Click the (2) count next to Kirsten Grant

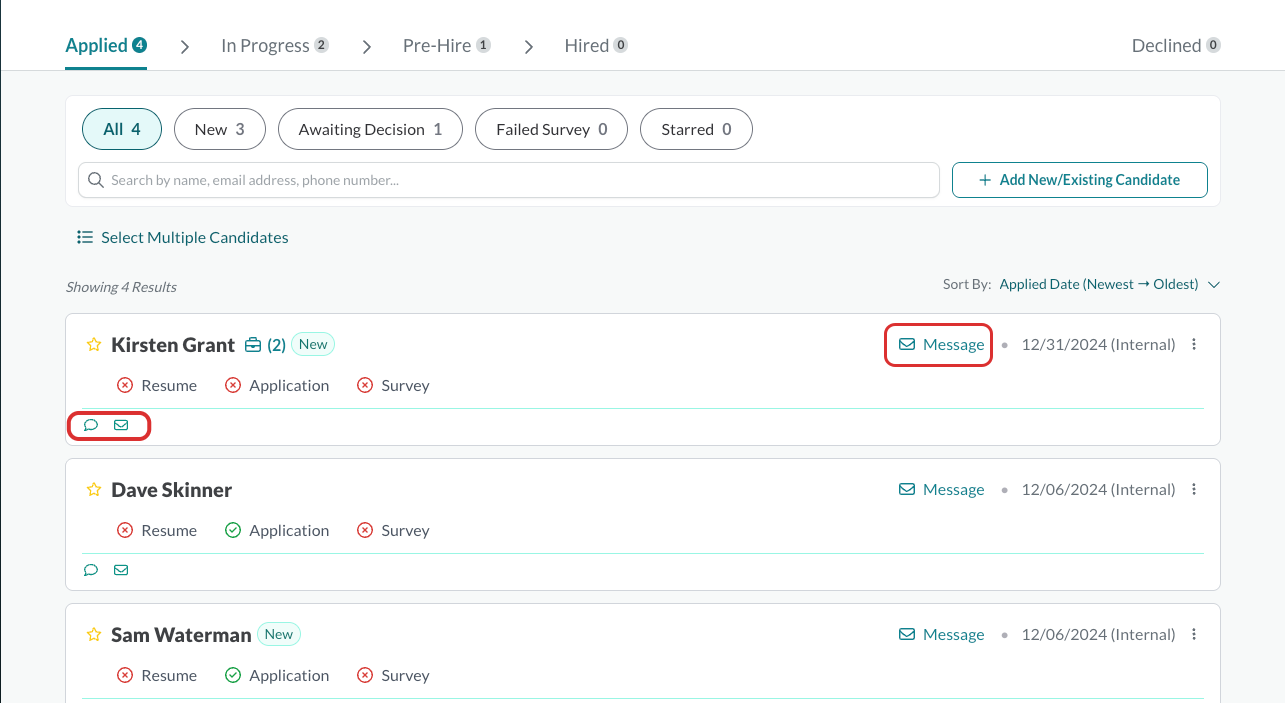(277, 345)
